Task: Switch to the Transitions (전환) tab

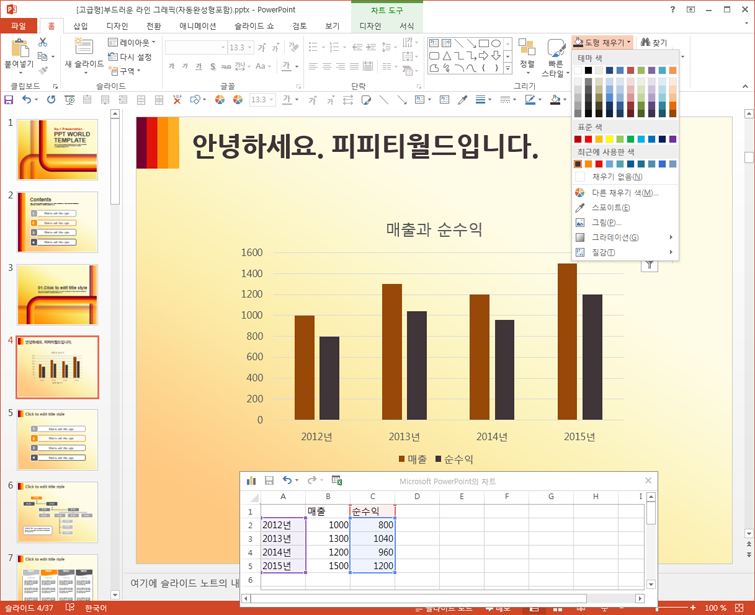Action: tap(154, 26)
